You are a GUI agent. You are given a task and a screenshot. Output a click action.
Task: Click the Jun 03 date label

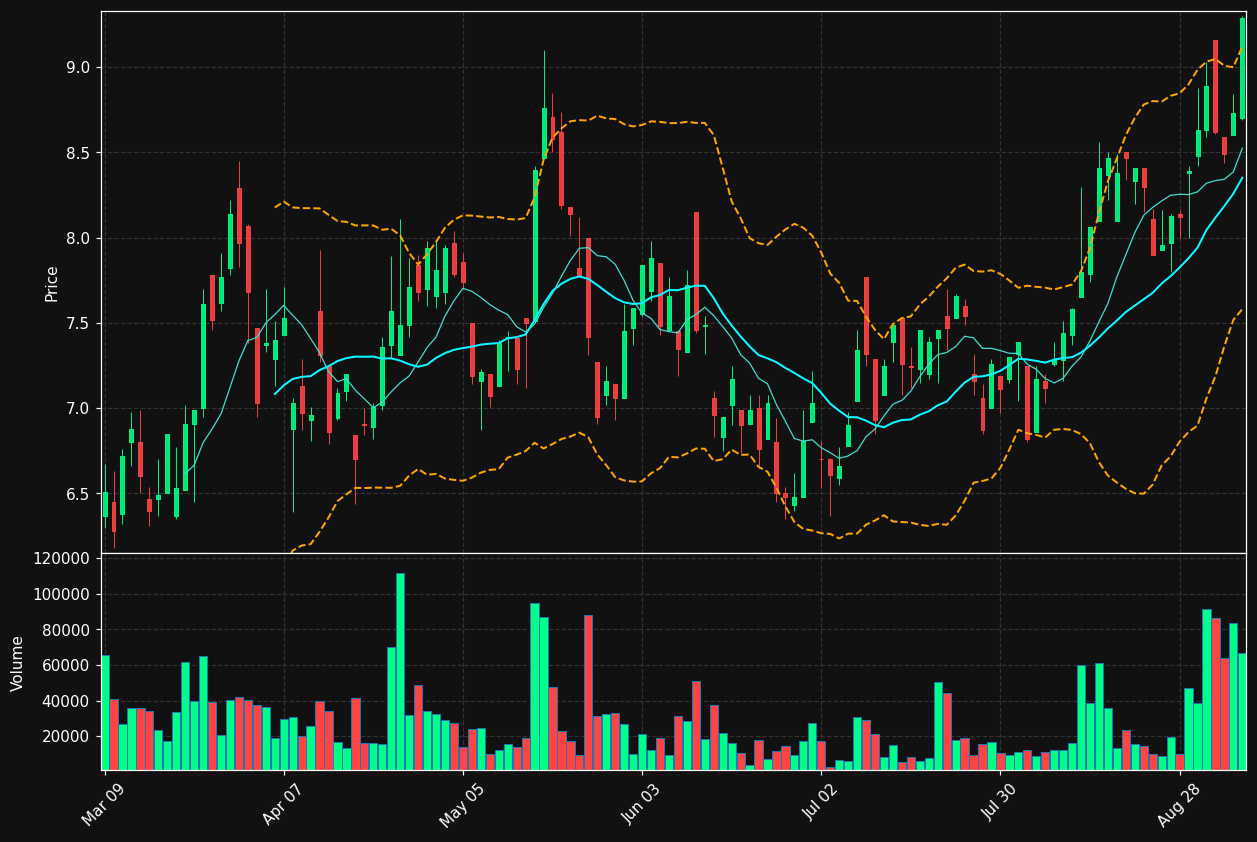pos(640,804)
